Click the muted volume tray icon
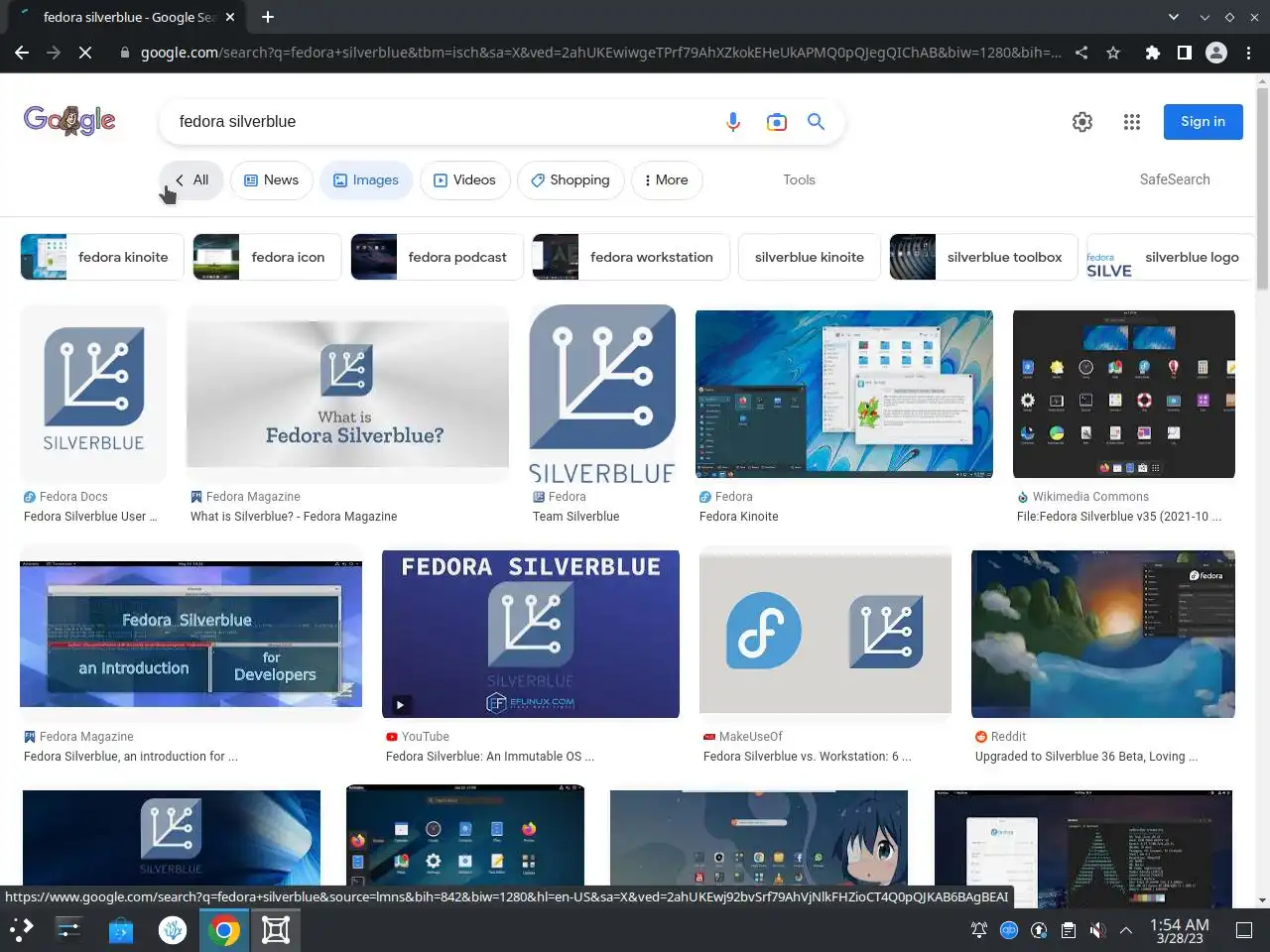The image size is (1270, 952). (x=1097, y=930)
